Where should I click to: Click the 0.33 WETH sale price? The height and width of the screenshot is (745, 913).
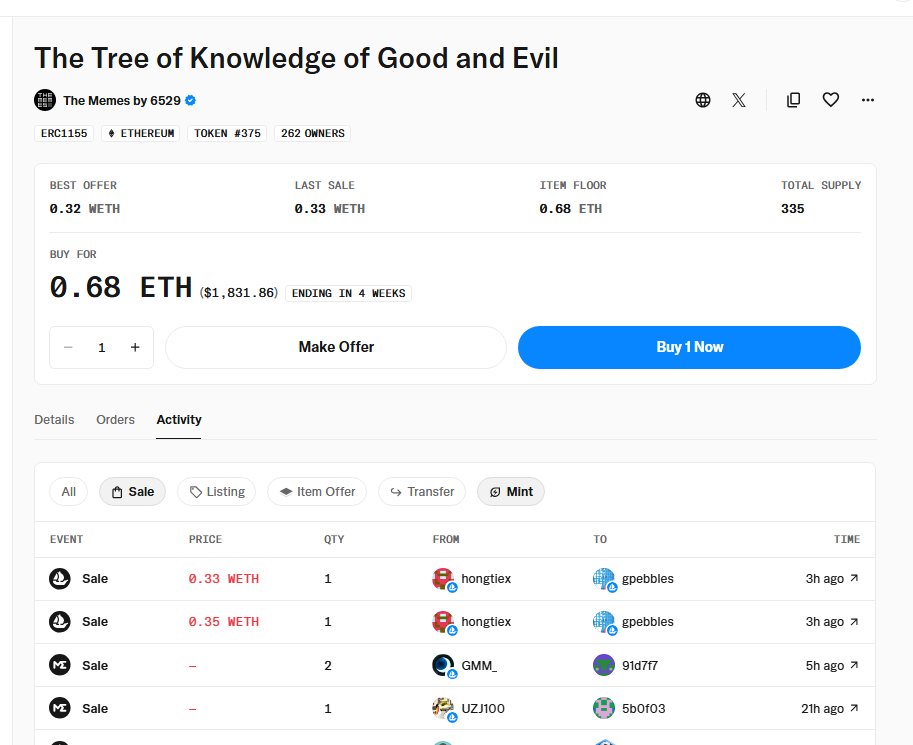tap(224, 578)
